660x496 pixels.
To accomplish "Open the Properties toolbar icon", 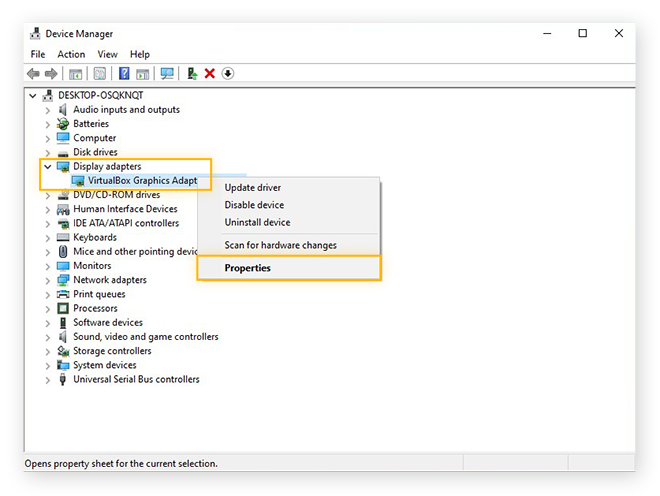I will tap(100, 74).
